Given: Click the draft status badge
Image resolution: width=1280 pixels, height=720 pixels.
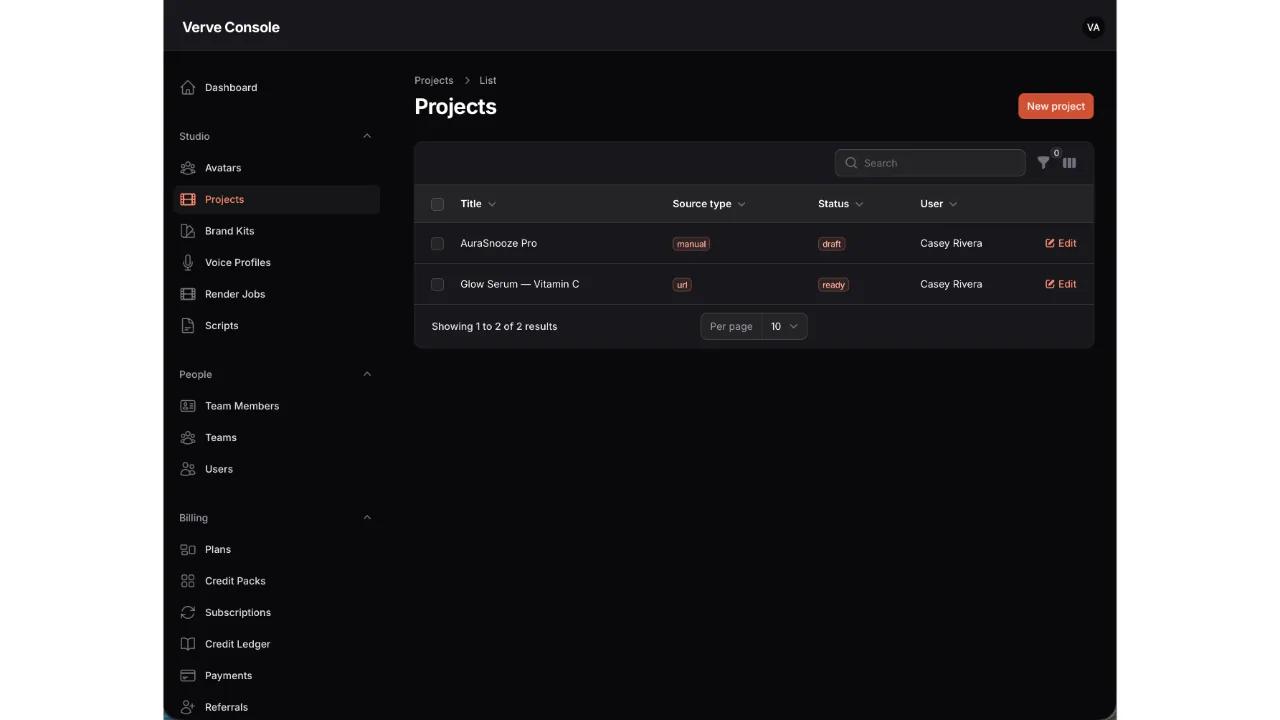Looking at the screenshot, I should [x=832, y=244].
